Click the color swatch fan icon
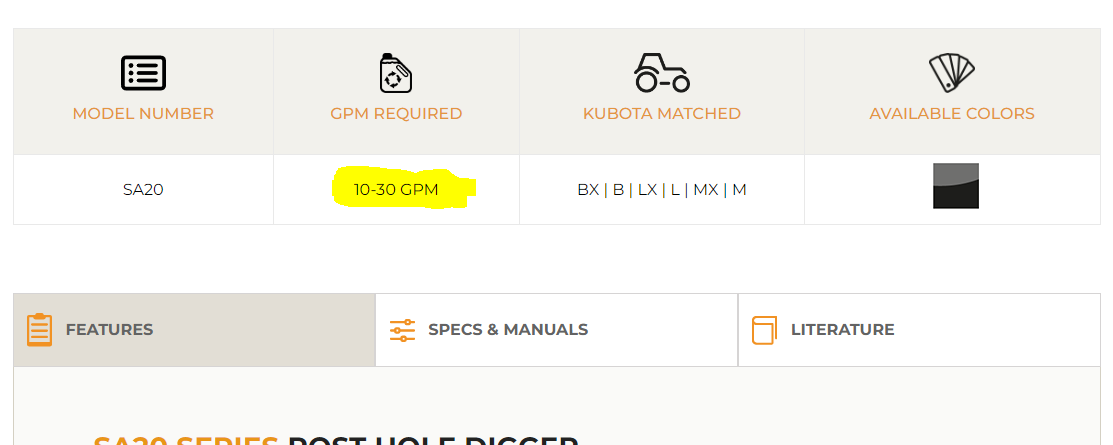1113x445 pixels. click(x=951, y=73)
